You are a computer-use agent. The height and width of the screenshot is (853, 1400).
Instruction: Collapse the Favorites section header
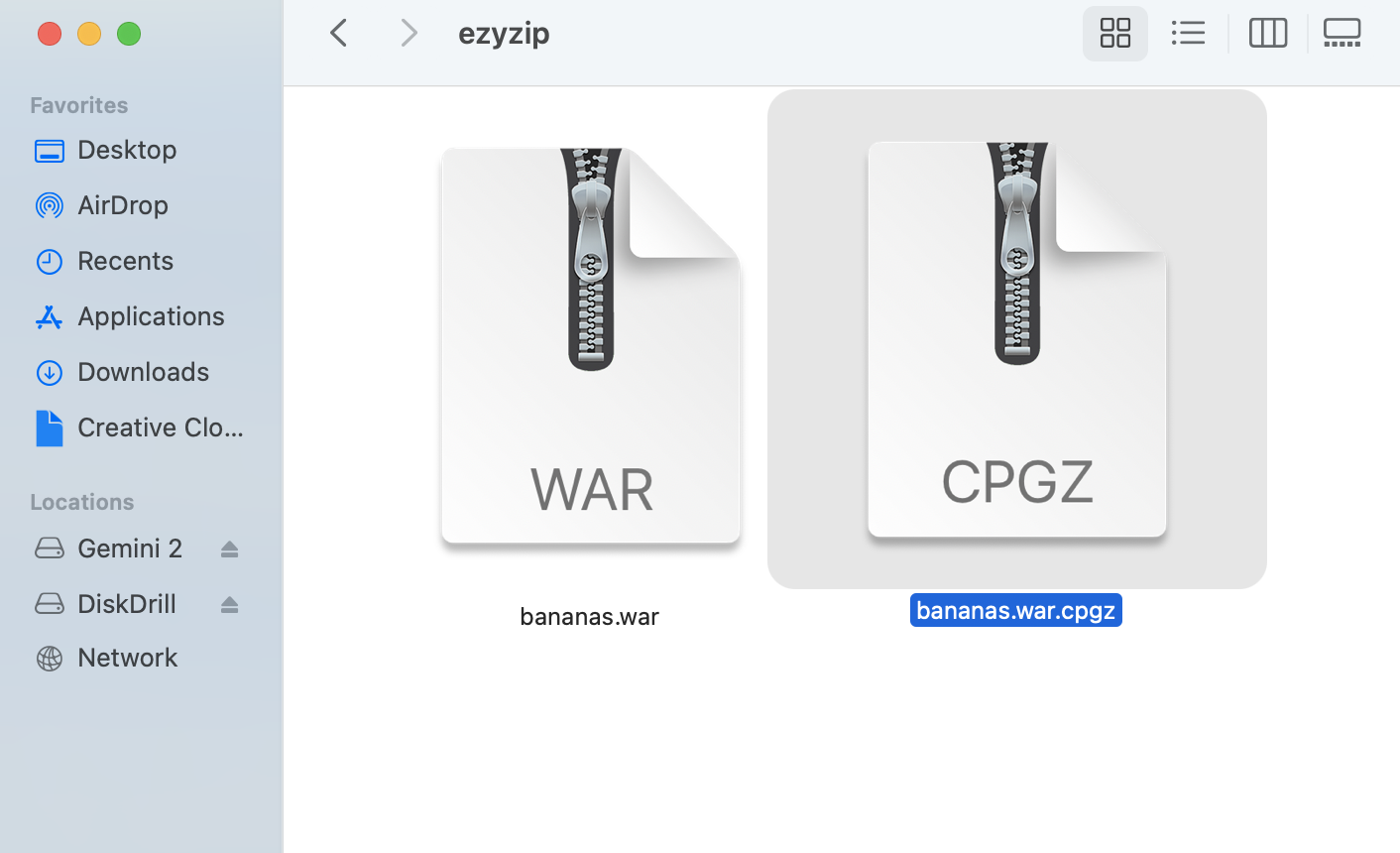point(78,105)
